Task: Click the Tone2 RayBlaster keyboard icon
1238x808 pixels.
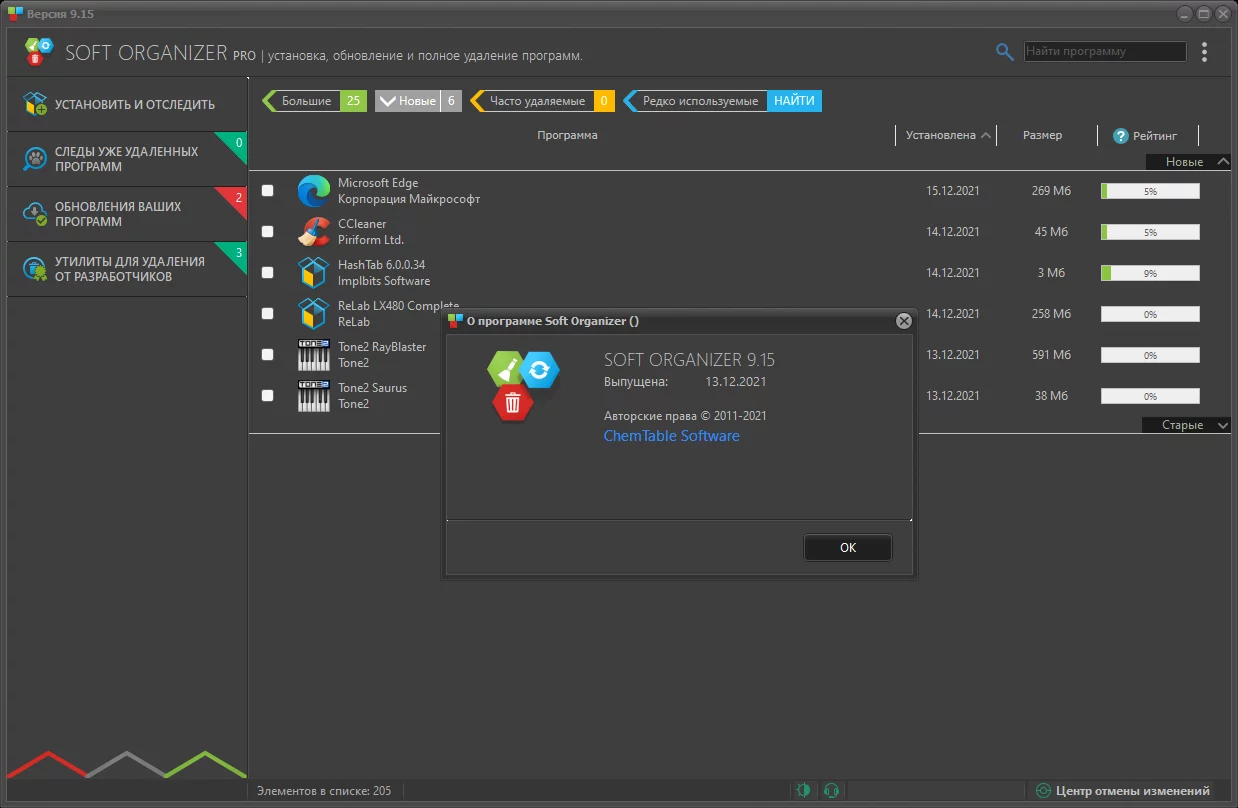Action: 314,354
